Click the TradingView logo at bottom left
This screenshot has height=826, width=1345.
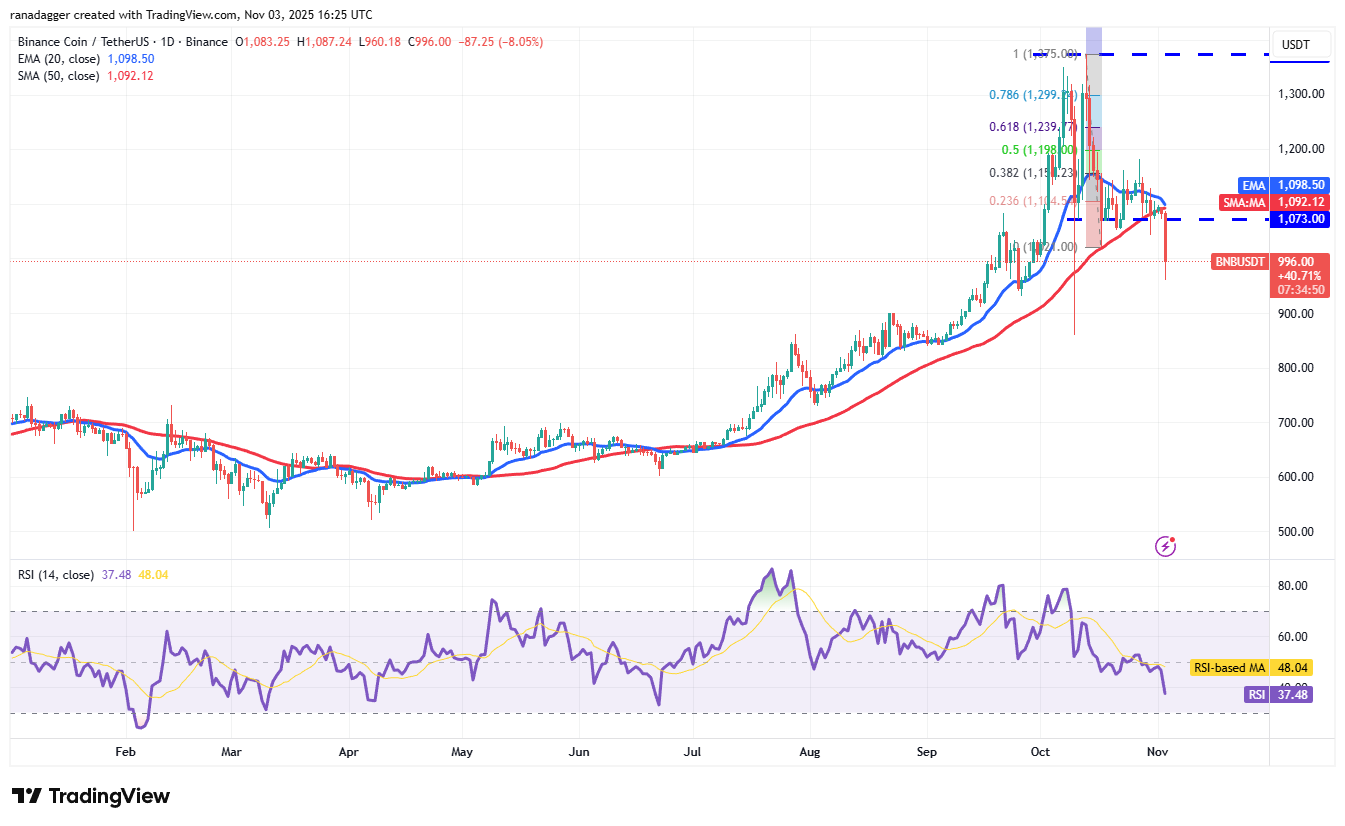[x=91, y=796]
